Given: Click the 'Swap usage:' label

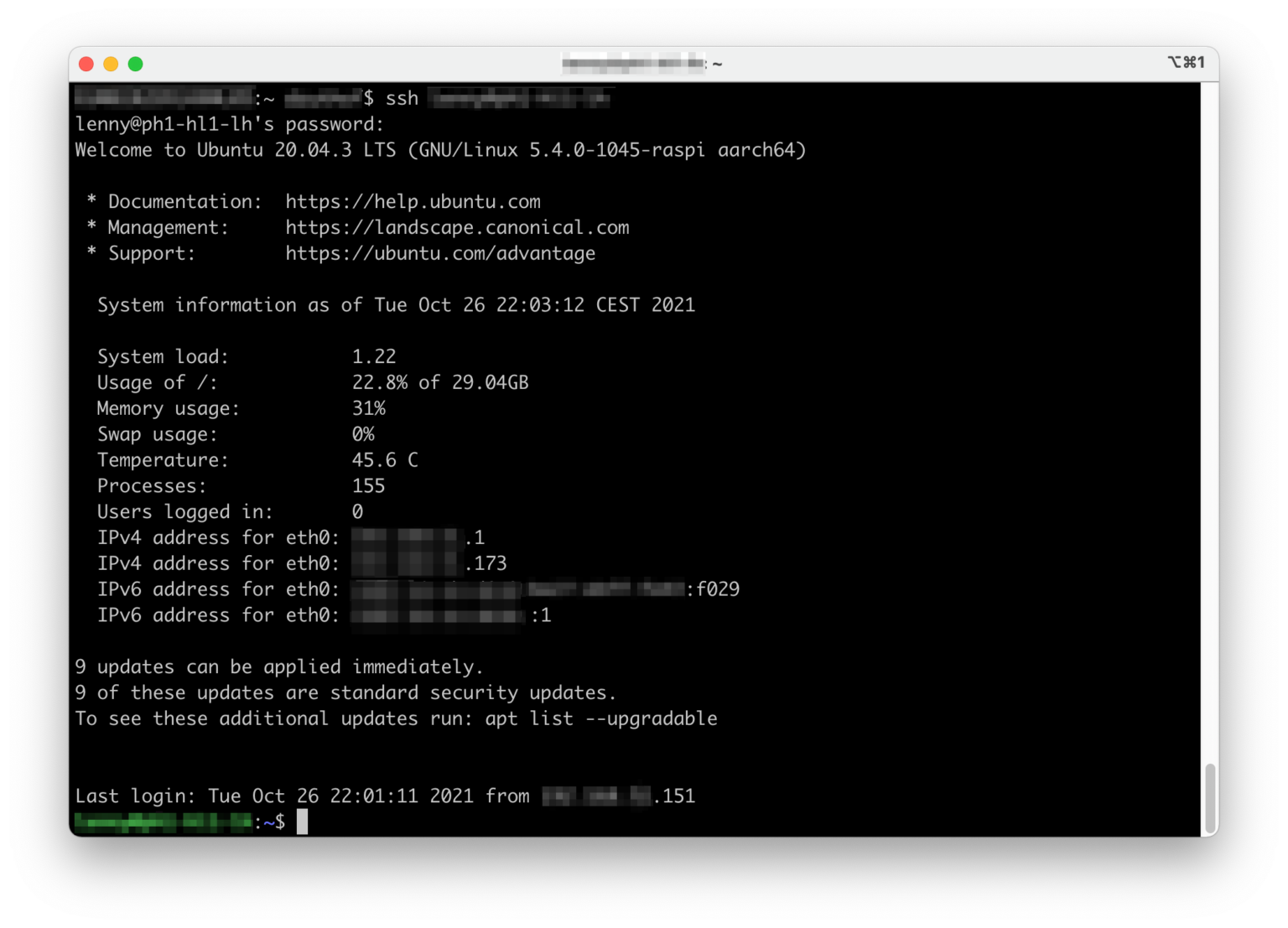Looking at the screenshot, I should coord(157,434).
